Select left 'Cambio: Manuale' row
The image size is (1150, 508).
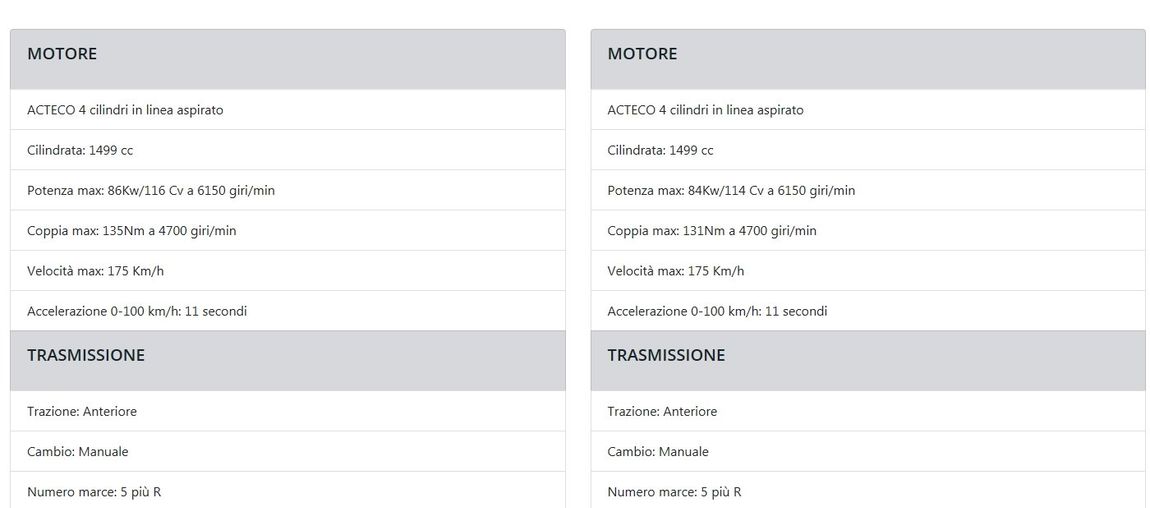pos(288,452)
